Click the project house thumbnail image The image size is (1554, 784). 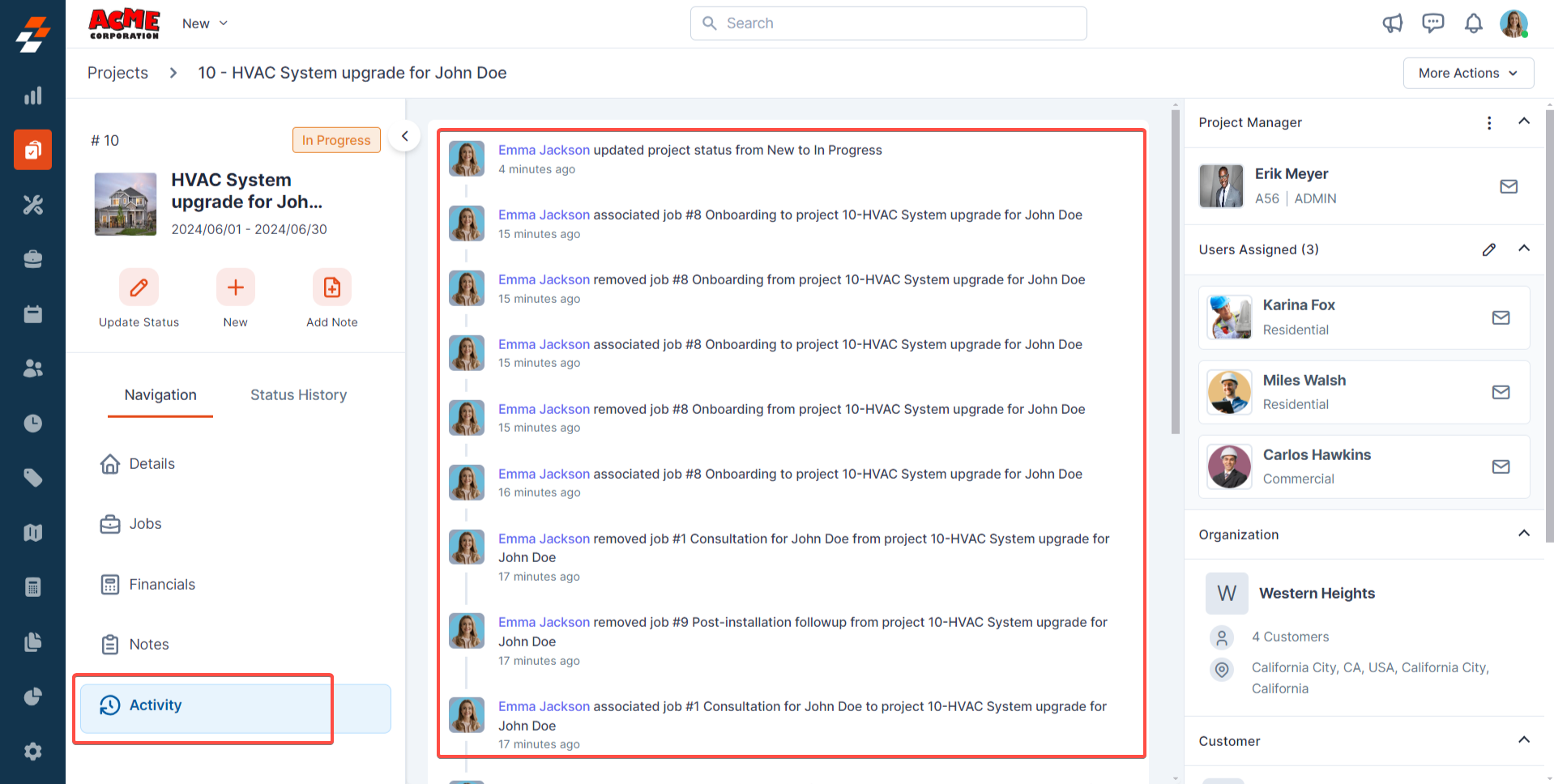coord(126,204)
